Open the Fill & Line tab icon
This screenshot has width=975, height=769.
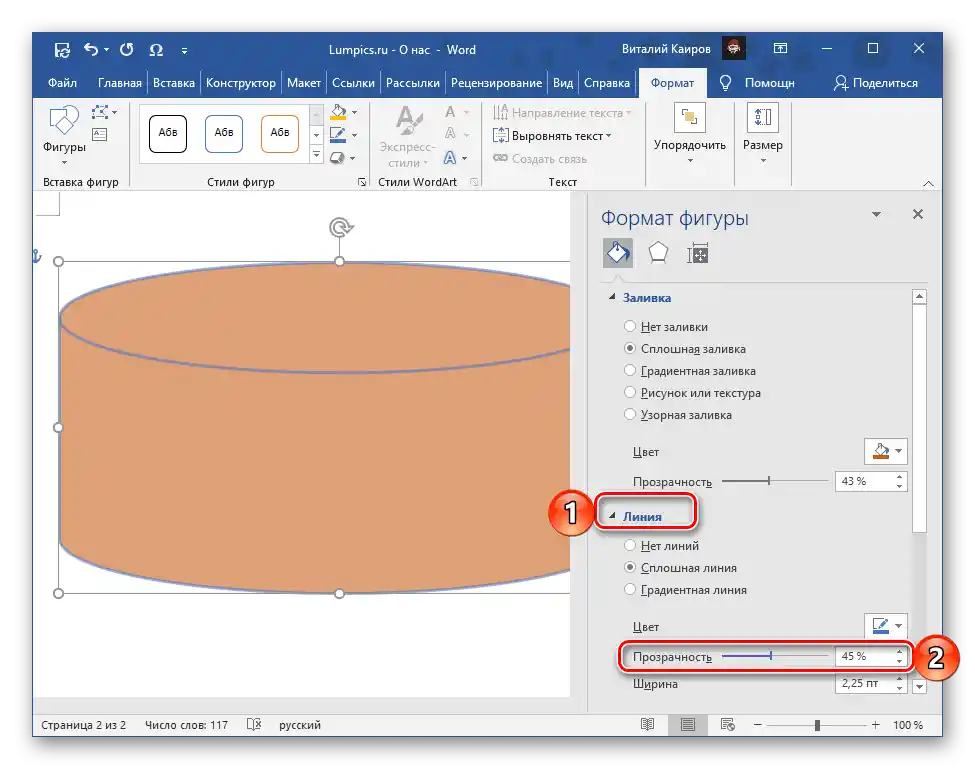[x=617, y=254]
